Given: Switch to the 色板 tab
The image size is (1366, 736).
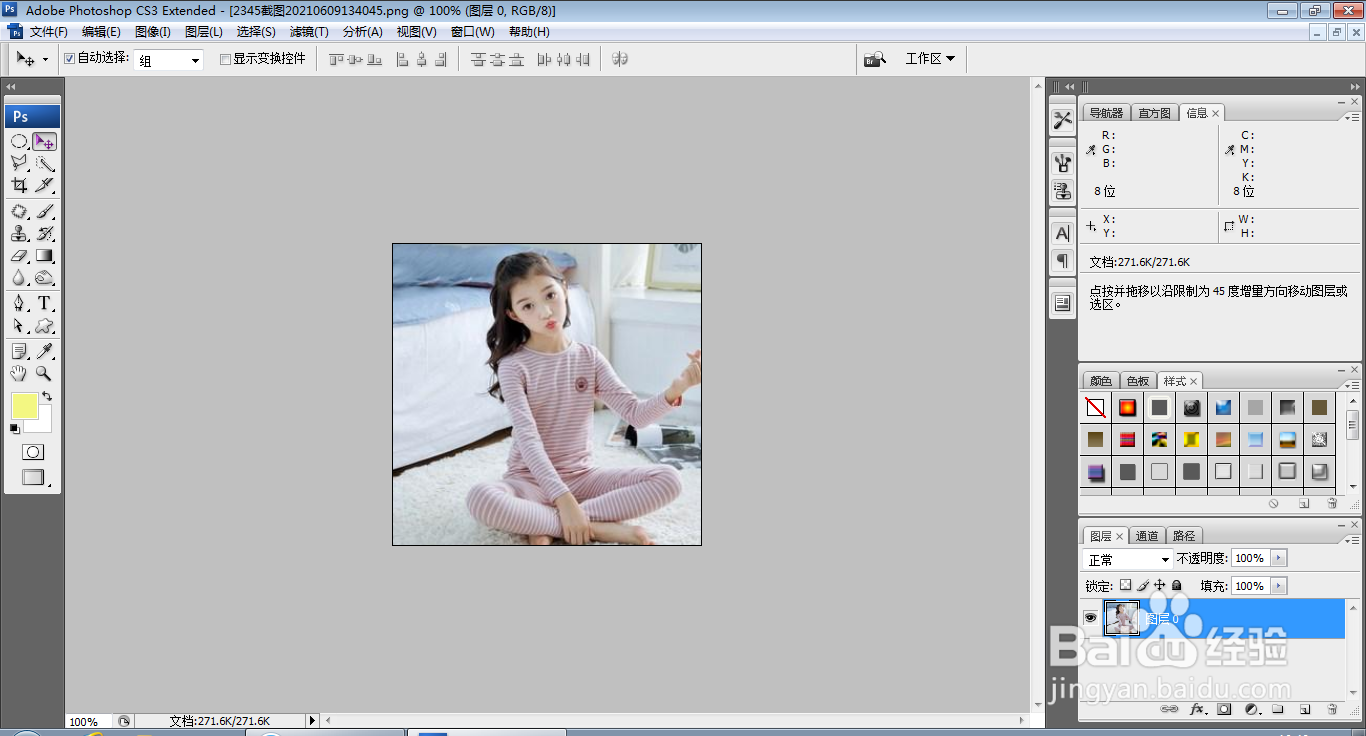Looking at the screenshot, I should 1138,381.
